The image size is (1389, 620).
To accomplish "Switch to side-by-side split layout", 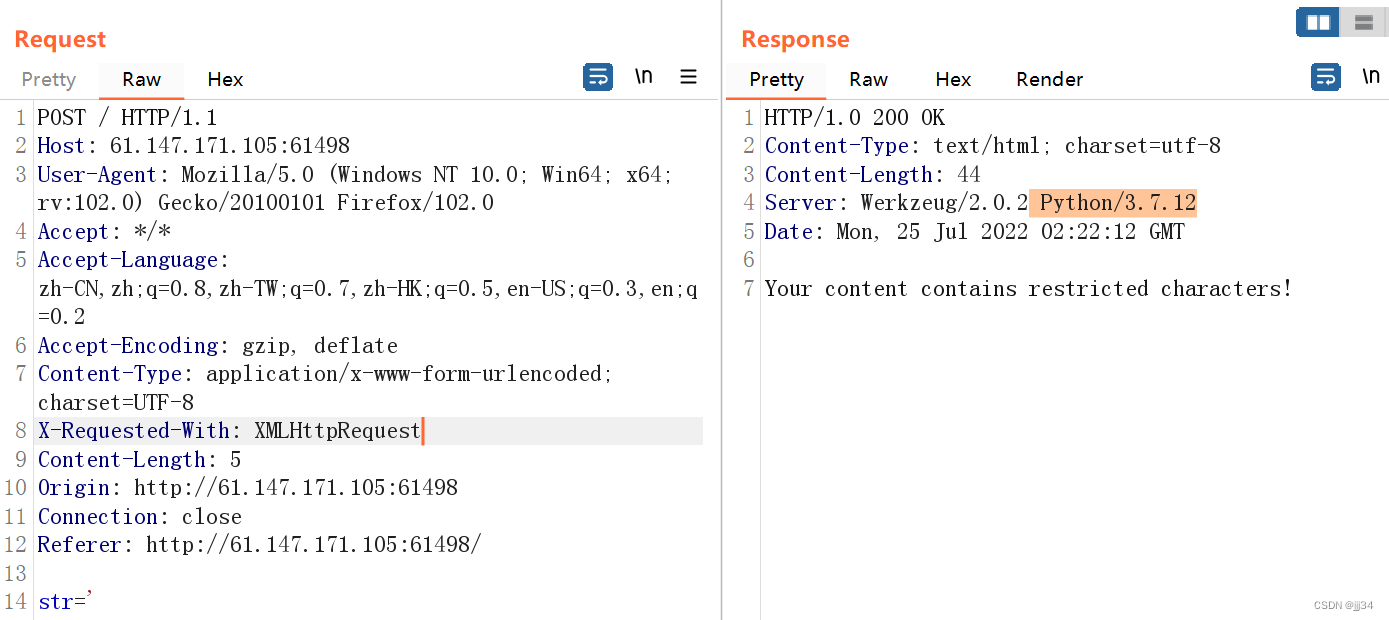I will [x=1318, y=22].
